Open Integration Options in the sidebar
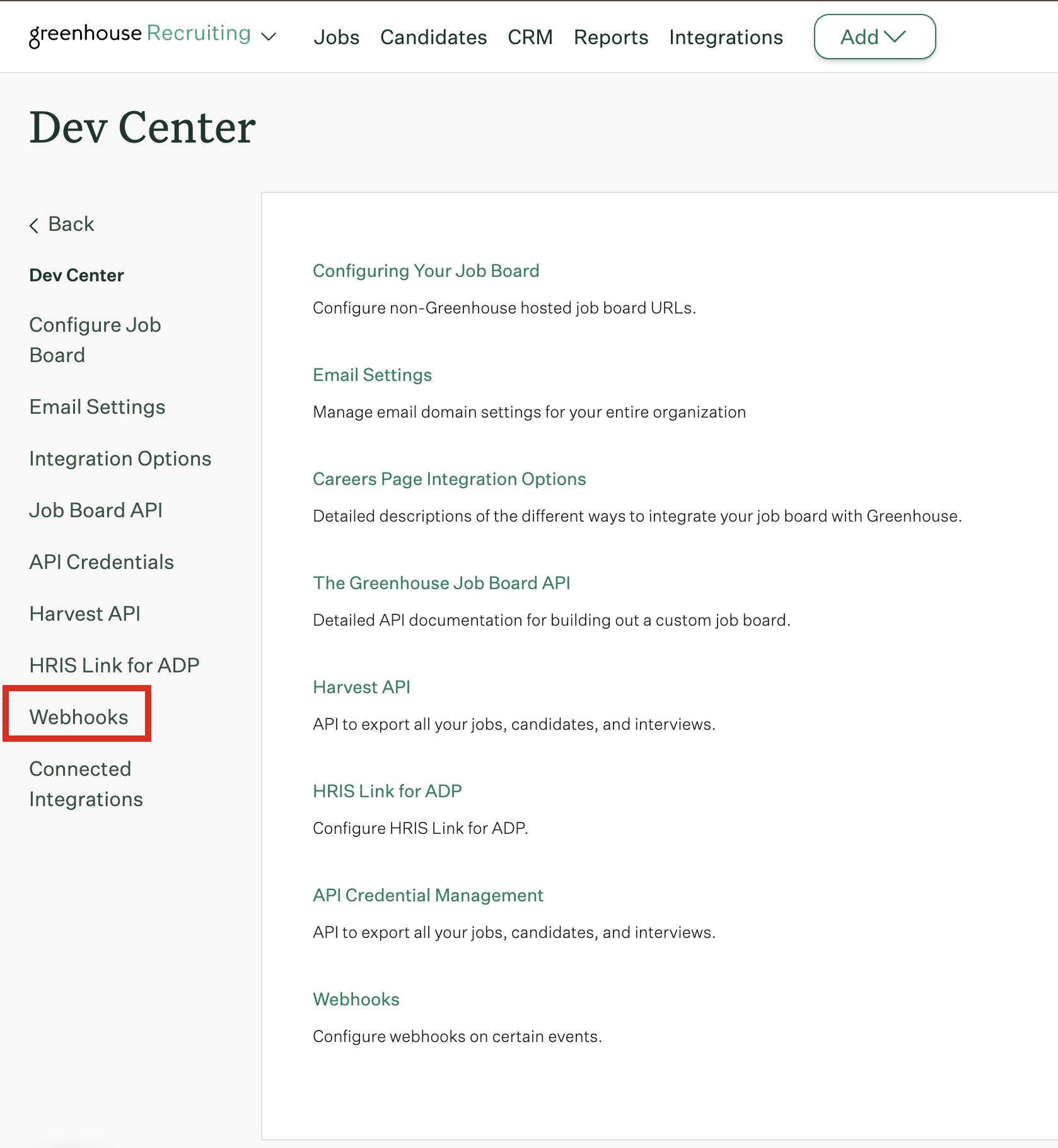This screenshot has height=1148, width=1058. [120, 459]
